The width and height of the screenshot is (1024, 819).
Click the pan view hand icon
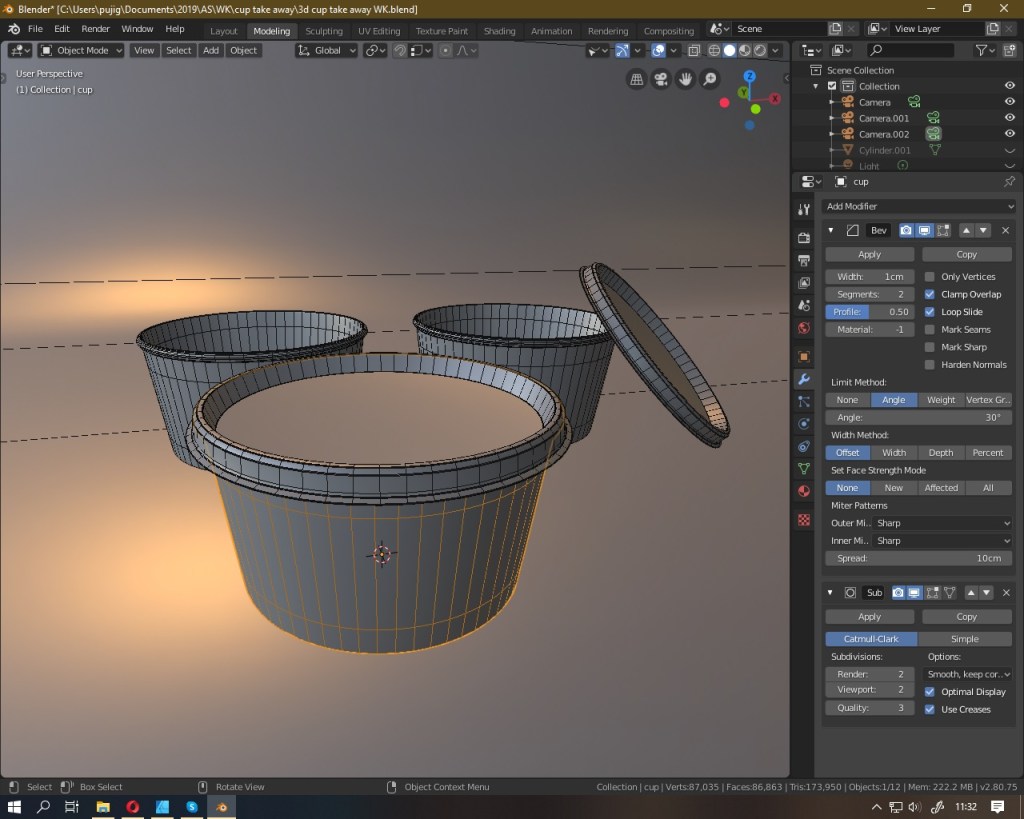685,80
